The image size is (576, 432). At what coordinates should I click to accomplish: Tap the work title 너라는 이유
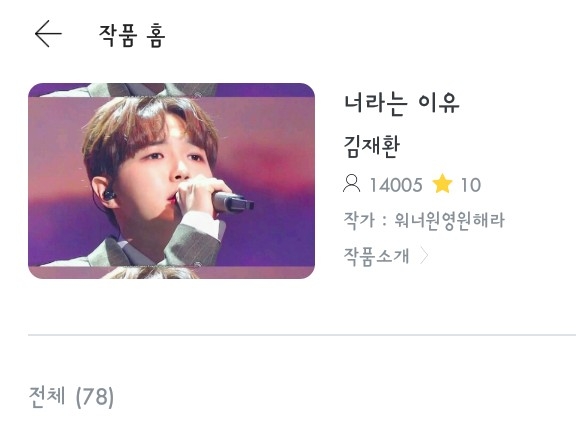(402, 104)
